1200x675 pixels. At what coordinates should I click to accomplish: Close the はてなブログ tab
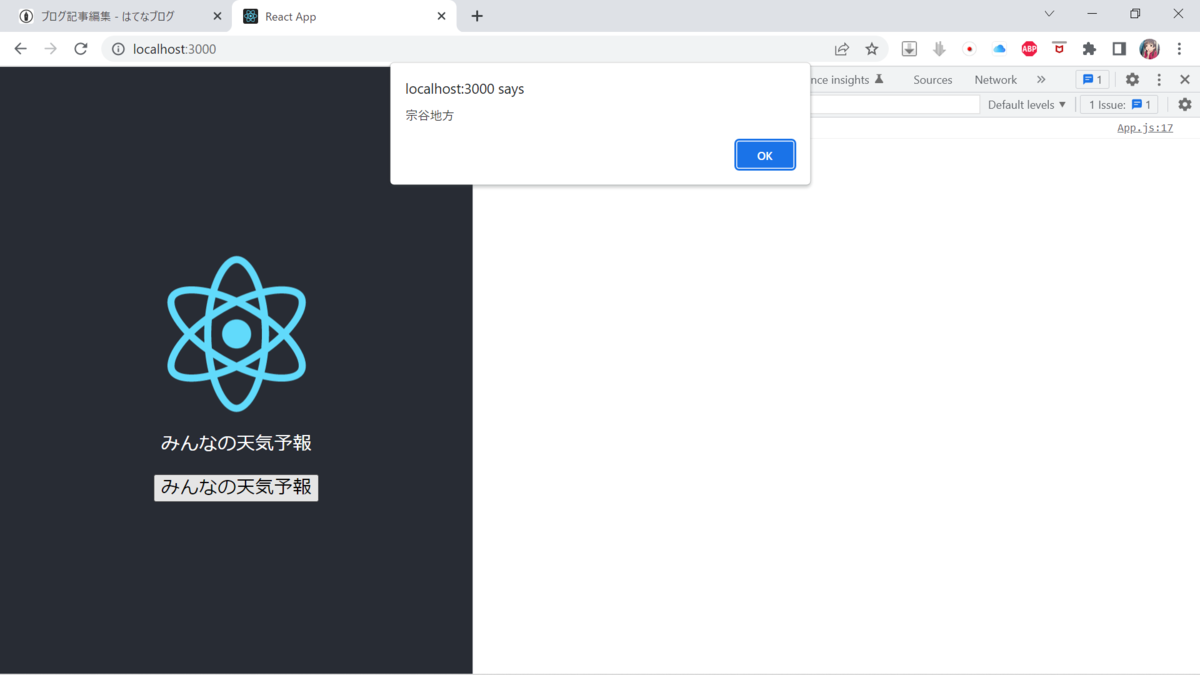tap(217, 16)
